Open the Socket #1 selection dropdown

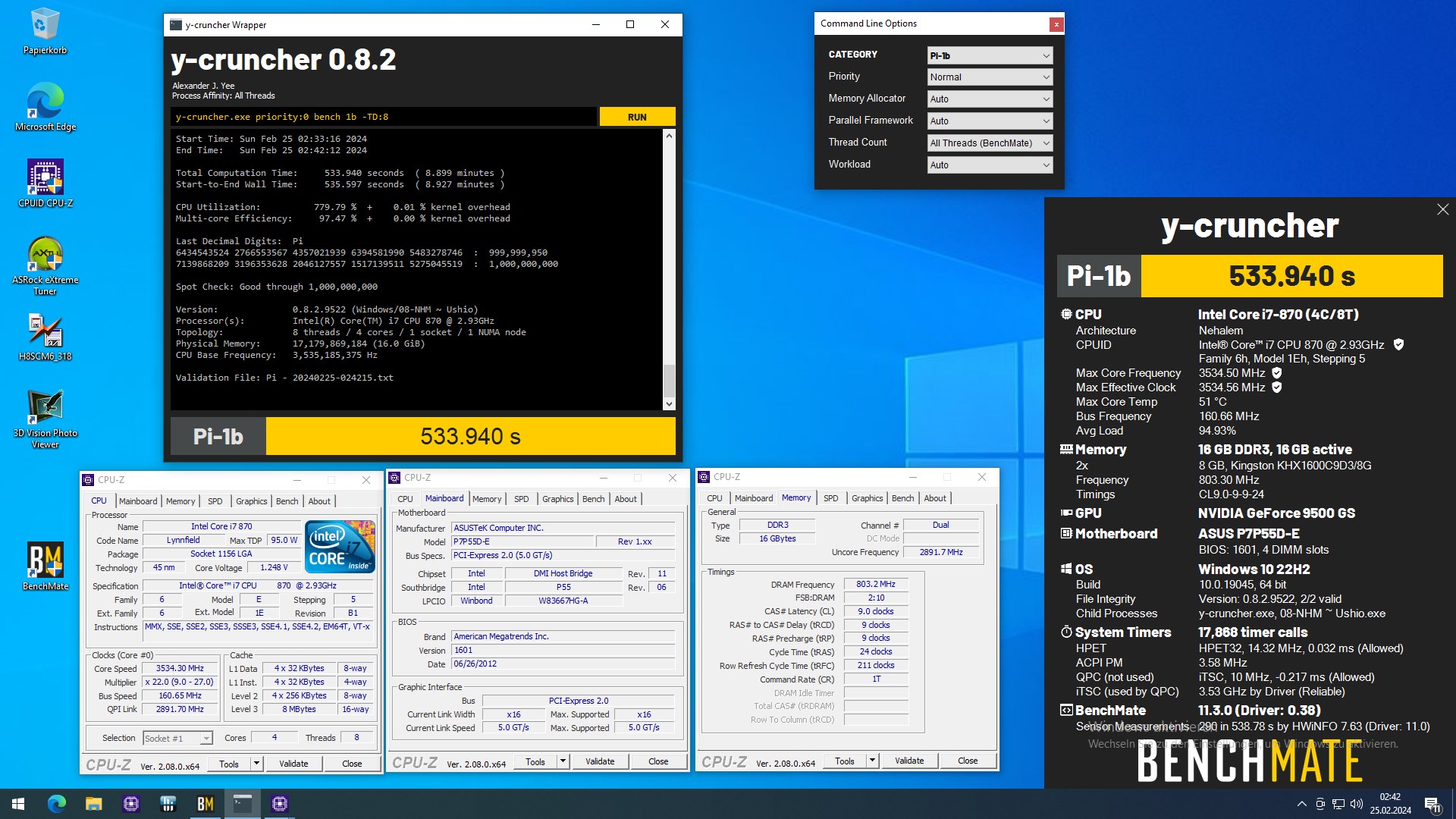[177, 739]
